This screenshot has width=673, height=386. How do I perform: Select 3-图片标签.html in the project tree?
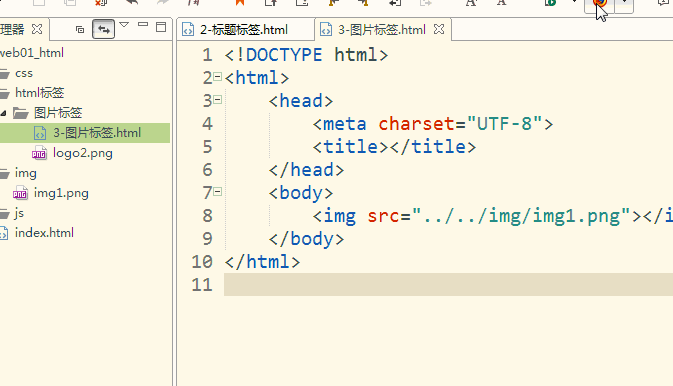pos(97,133)
